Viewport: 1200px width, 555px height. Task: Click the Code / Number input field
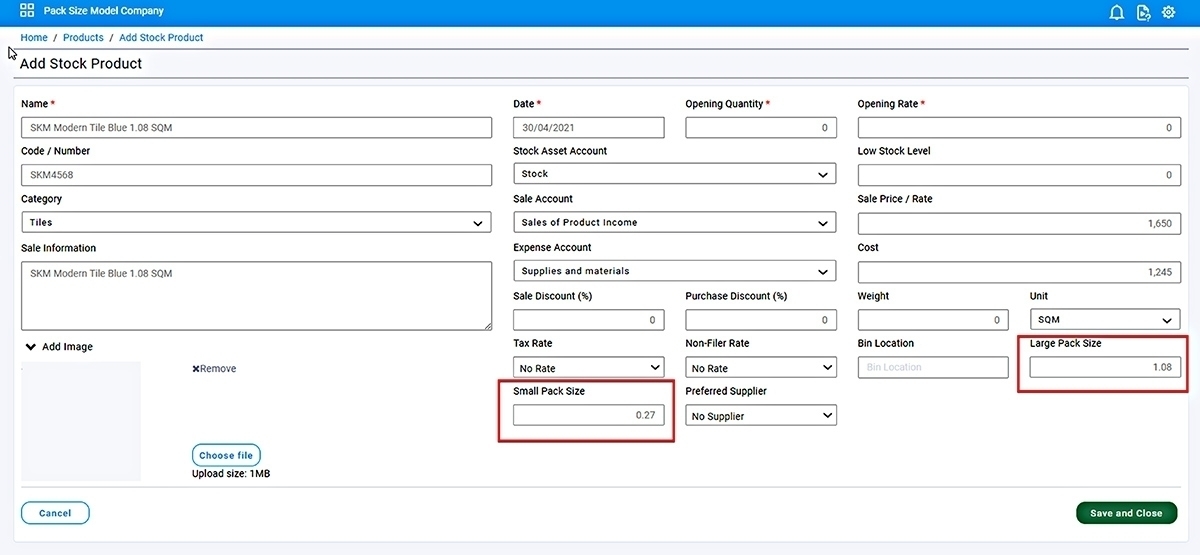point(256,175)
